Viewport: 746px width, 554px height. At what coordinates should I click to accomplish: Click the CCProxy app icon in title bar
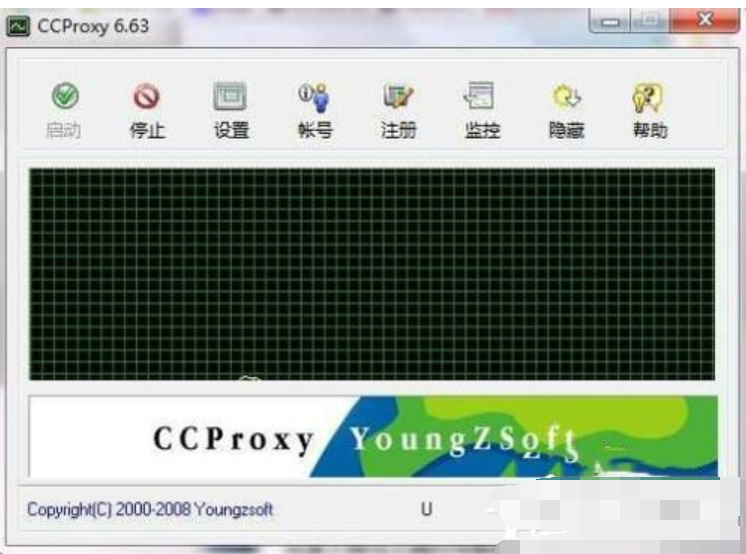point(18,26)
